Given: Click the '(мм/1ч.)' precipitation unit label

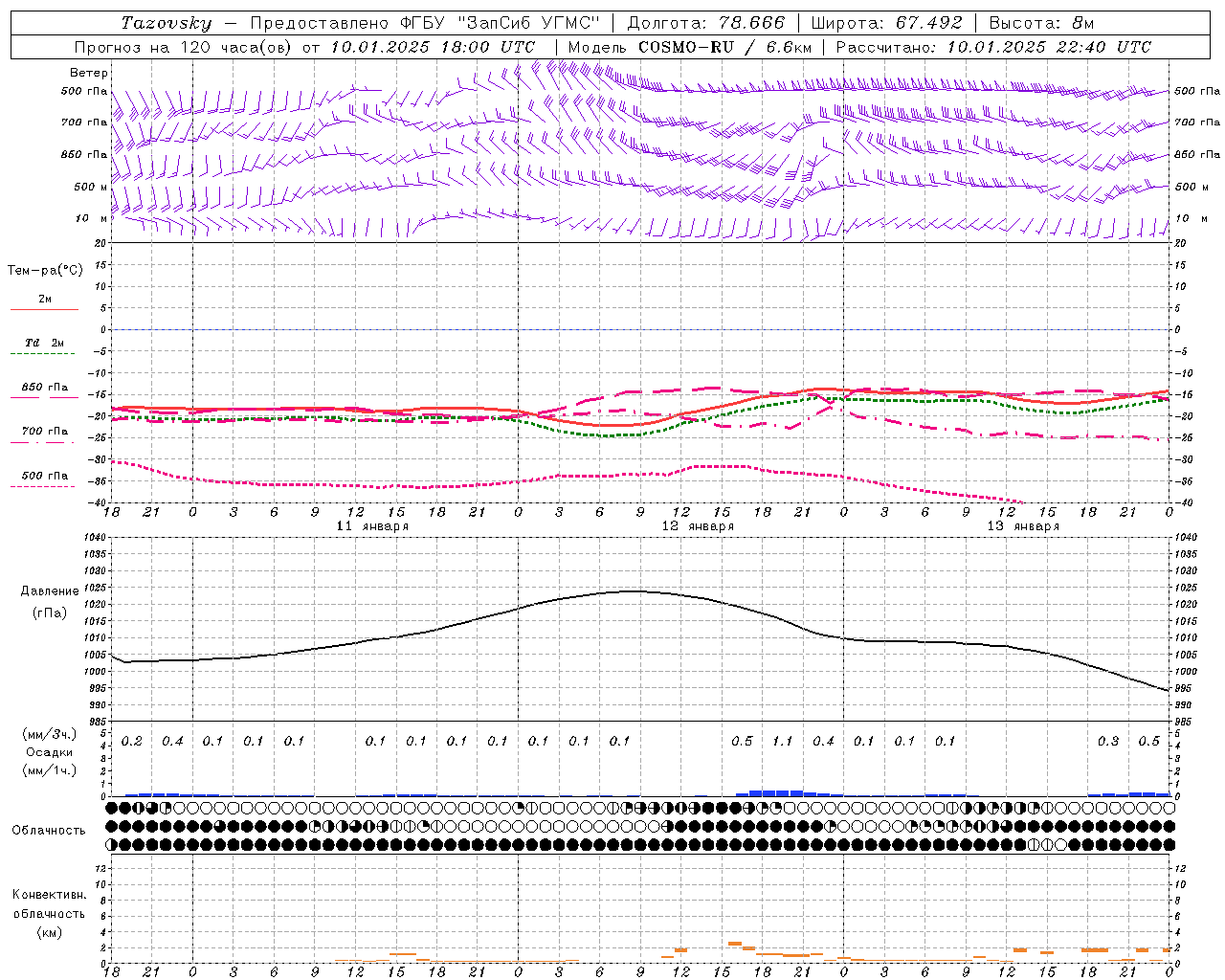Looking at the screenshot, I should pos(50,770).
